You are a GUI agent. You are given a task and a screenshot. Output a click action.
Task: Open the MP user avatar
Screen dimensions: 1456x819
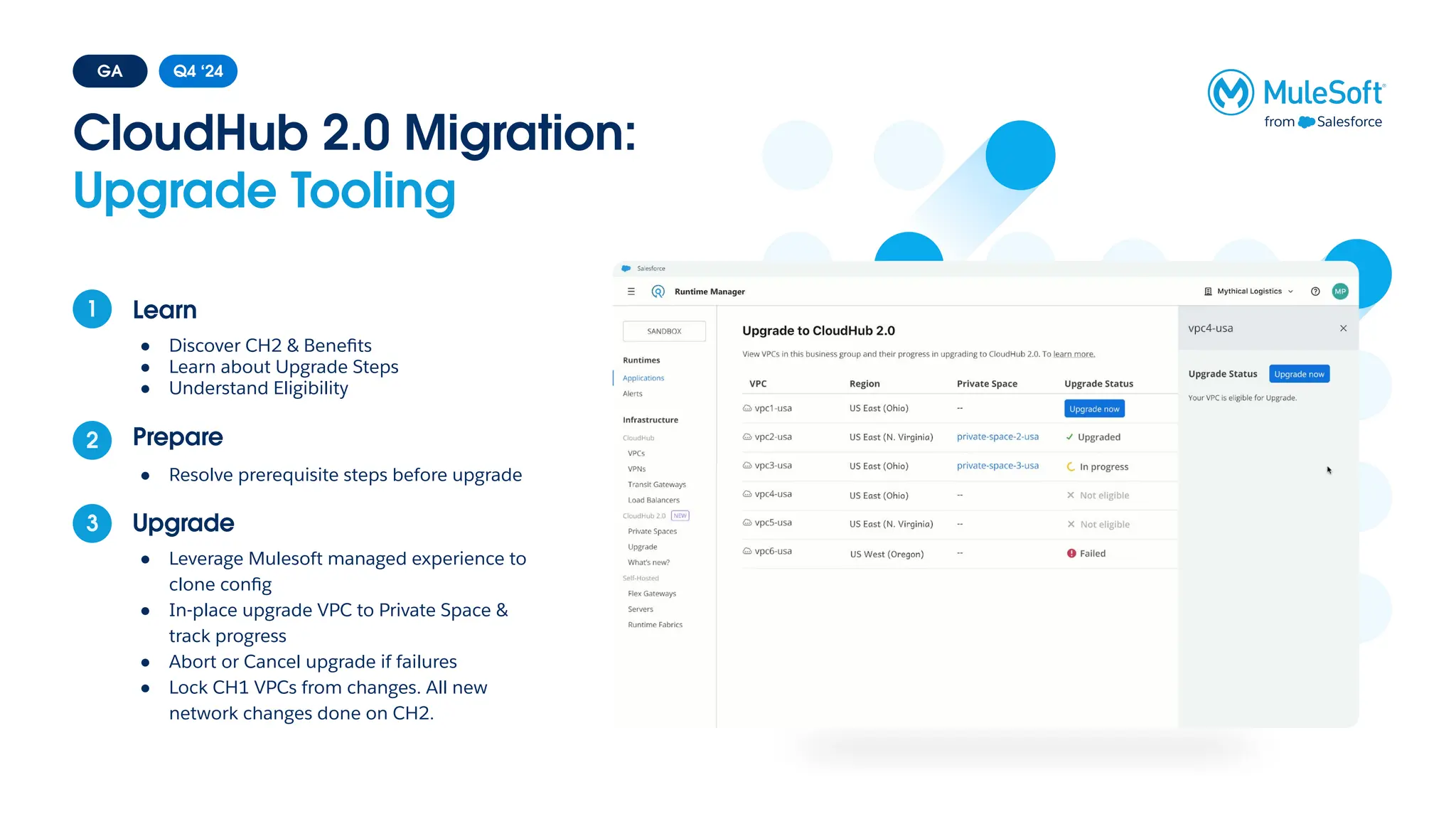(x=1340, y=291)
